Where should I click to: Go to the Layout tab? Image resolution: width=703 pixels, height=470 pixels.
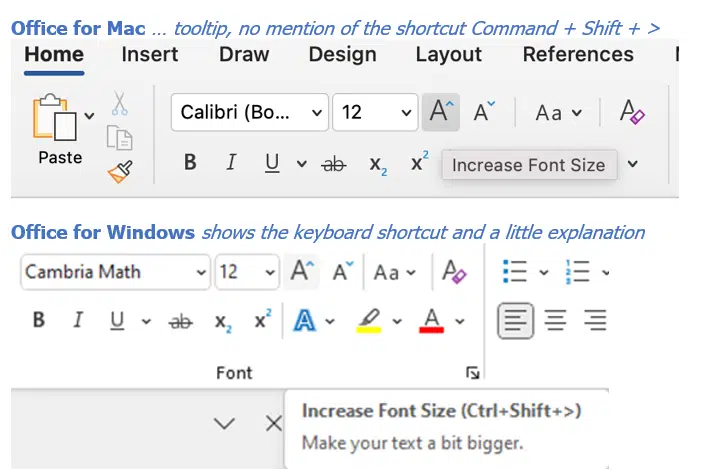click(x=448, y=55)
